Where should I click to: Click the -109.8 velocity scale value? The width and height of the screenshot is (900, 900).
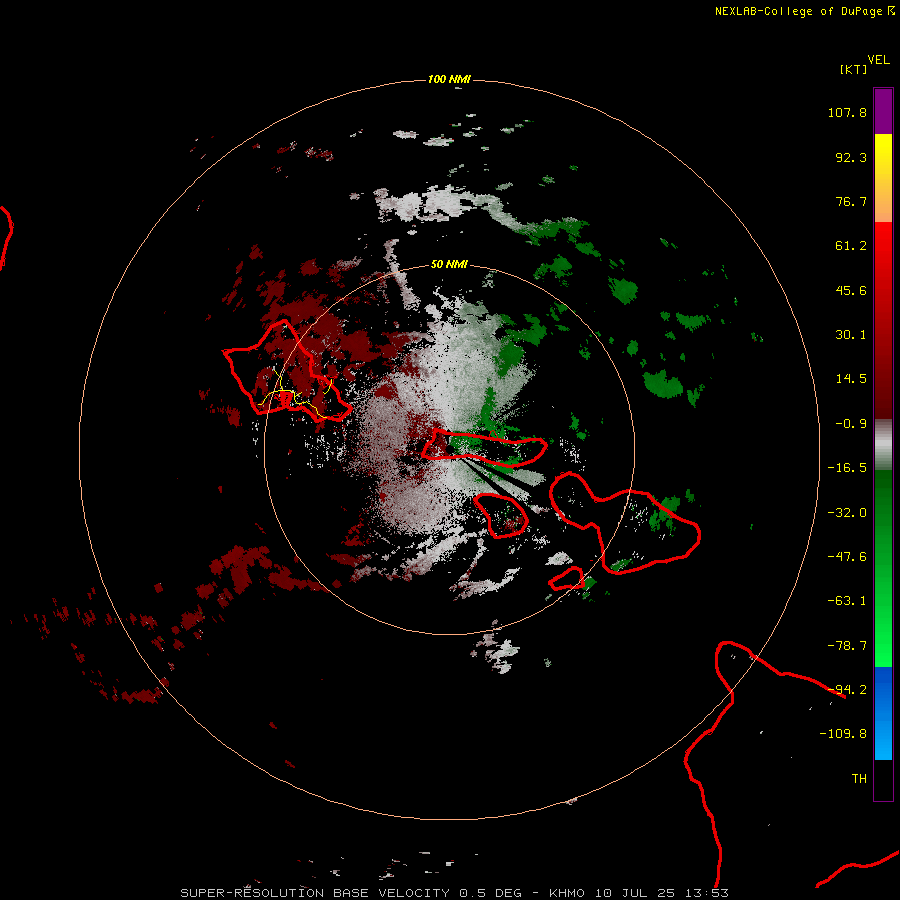[843, 734]
